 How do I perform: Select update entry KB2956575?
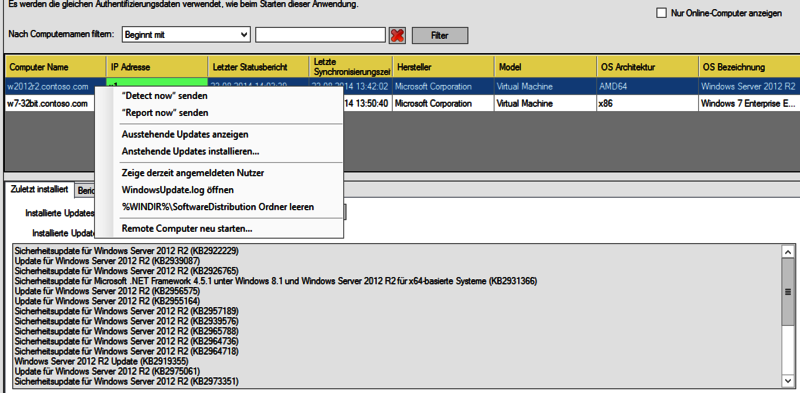click(107, 290)
